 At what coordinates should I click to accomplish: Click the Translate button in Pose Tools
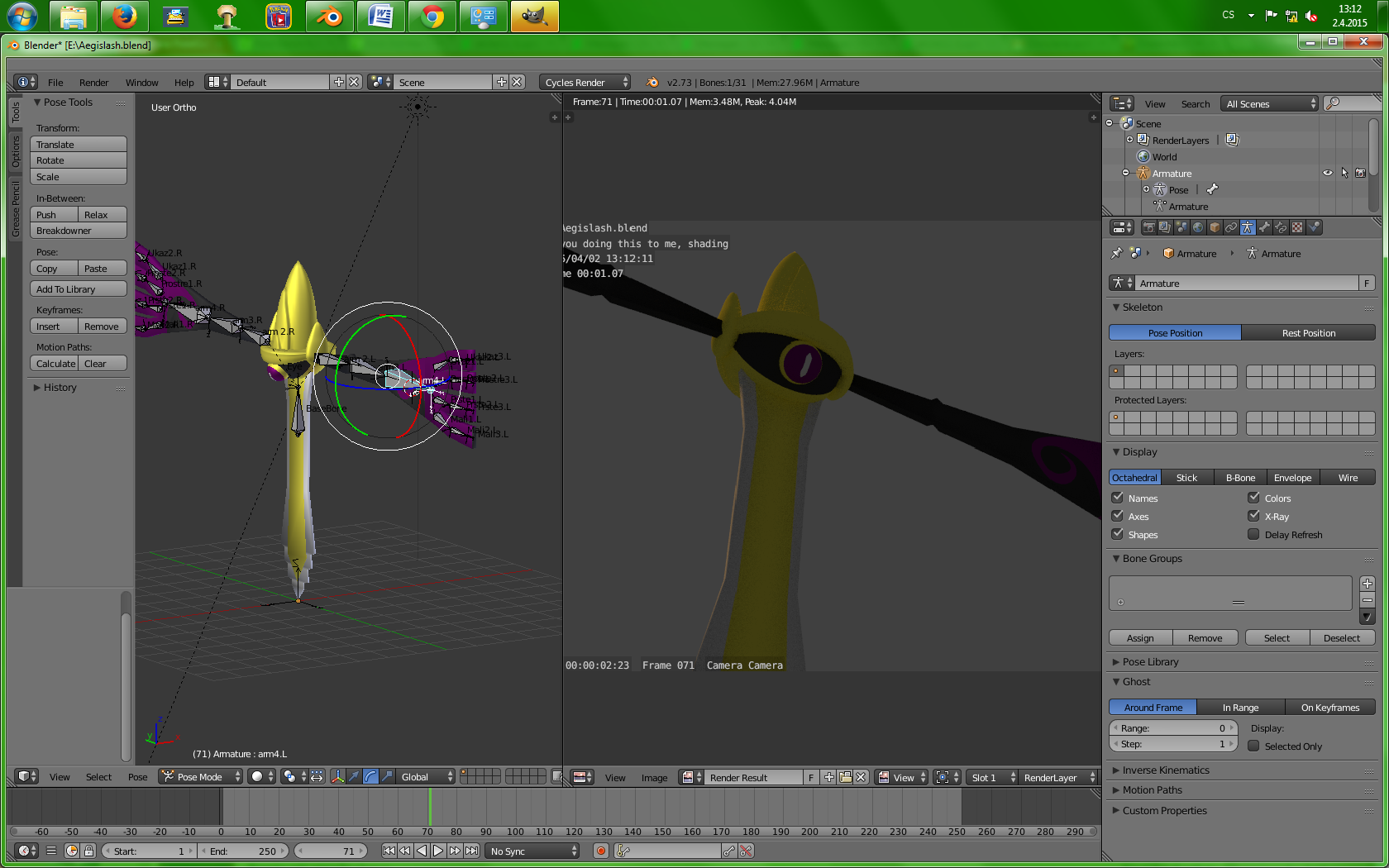coord(79,144)
